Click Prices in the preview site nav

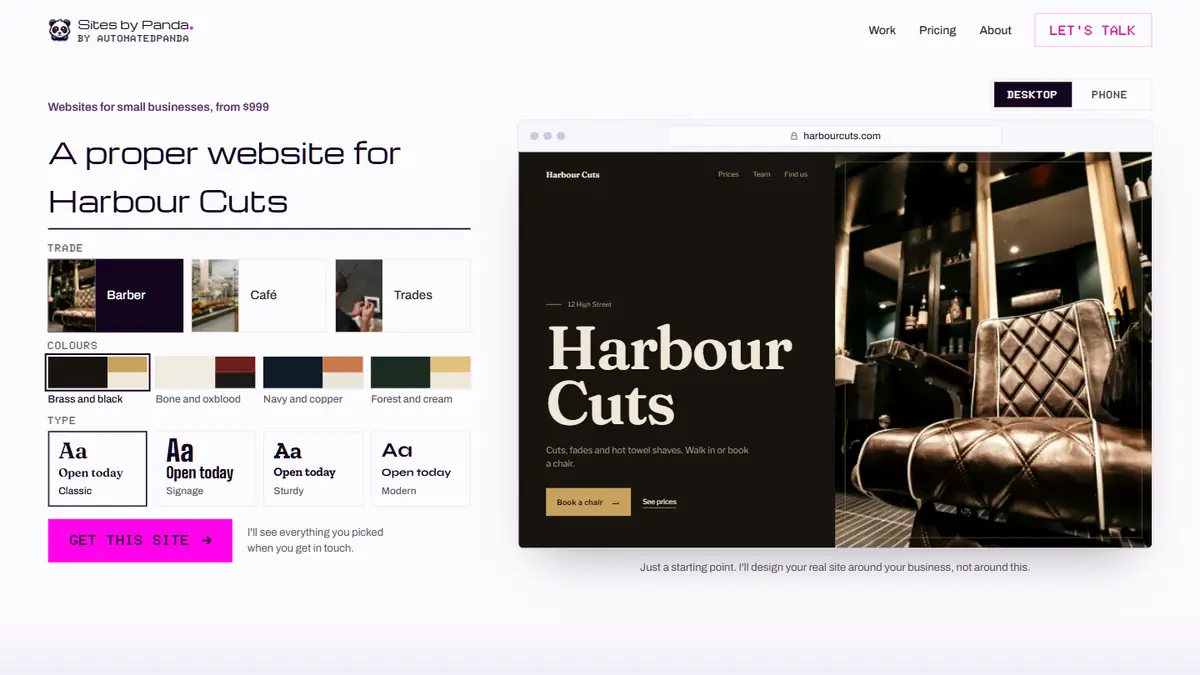[x=728, y=175]
